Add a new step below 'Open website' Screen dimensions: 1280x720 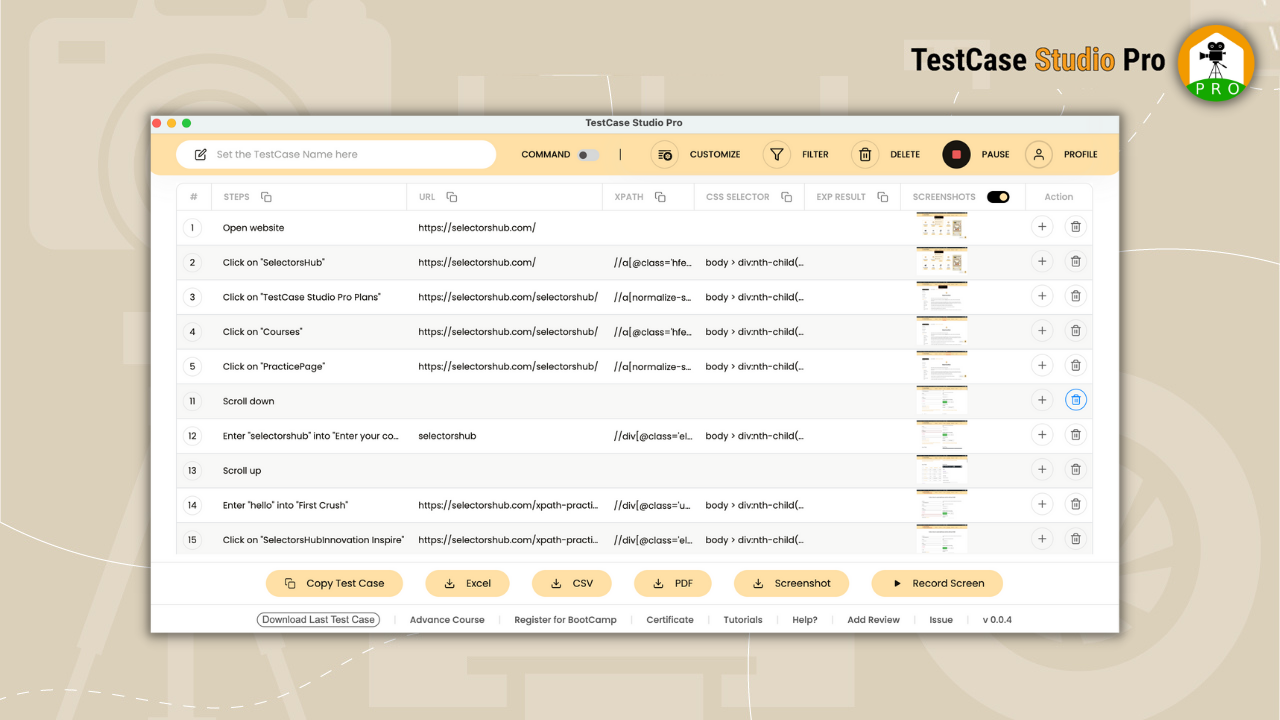(x=1042, y=227)
